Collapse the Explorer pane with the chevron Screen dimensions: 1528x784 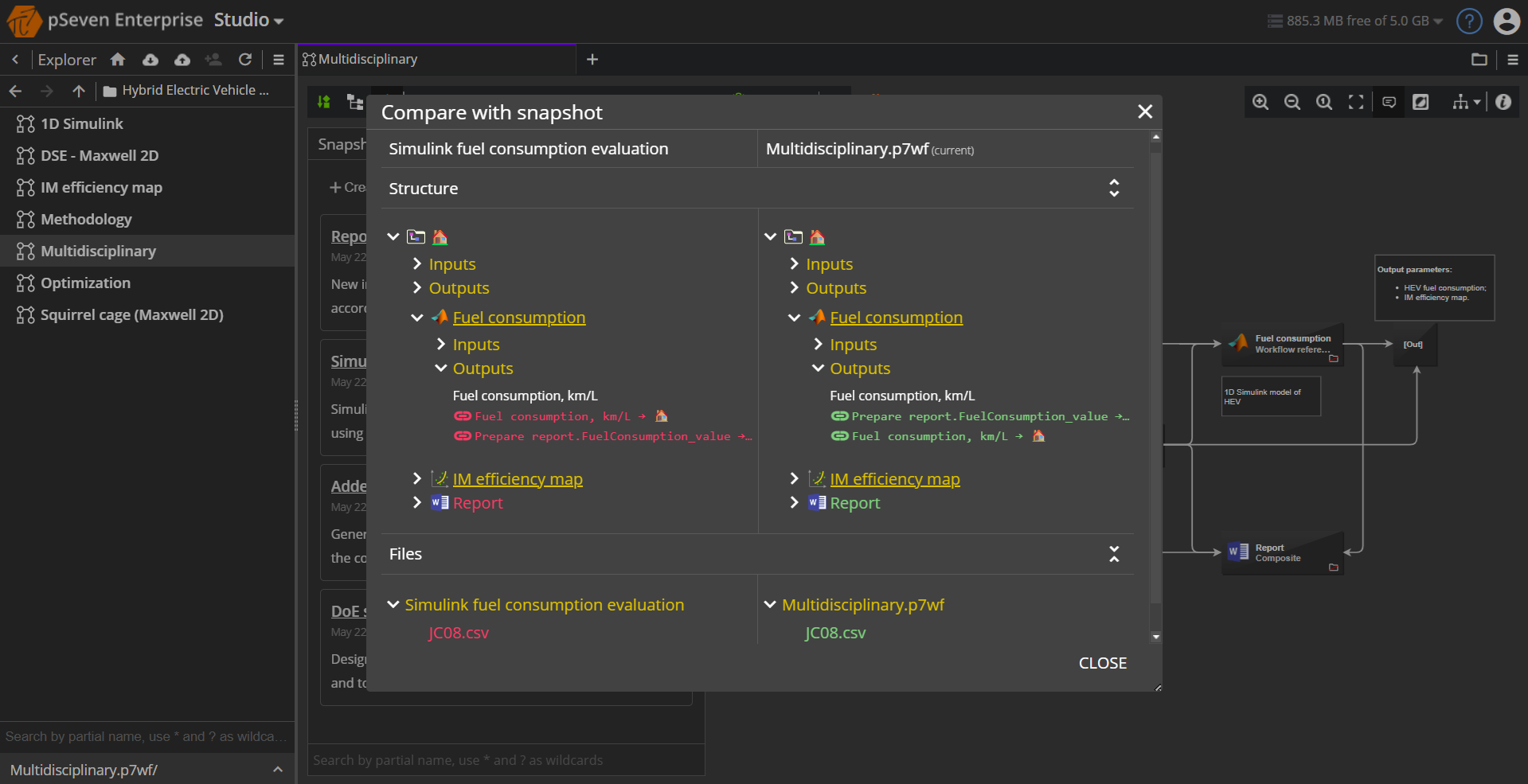tap(15, 60)
